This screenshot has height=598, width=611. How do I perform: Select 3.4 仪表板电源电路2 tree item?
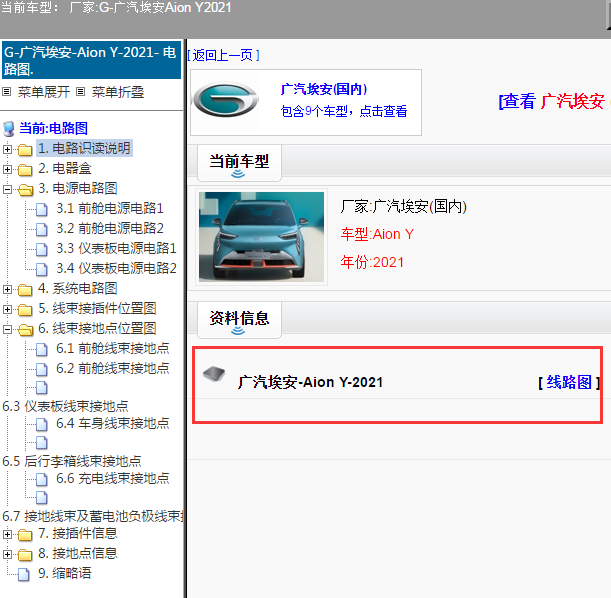(x=117, y=268)
